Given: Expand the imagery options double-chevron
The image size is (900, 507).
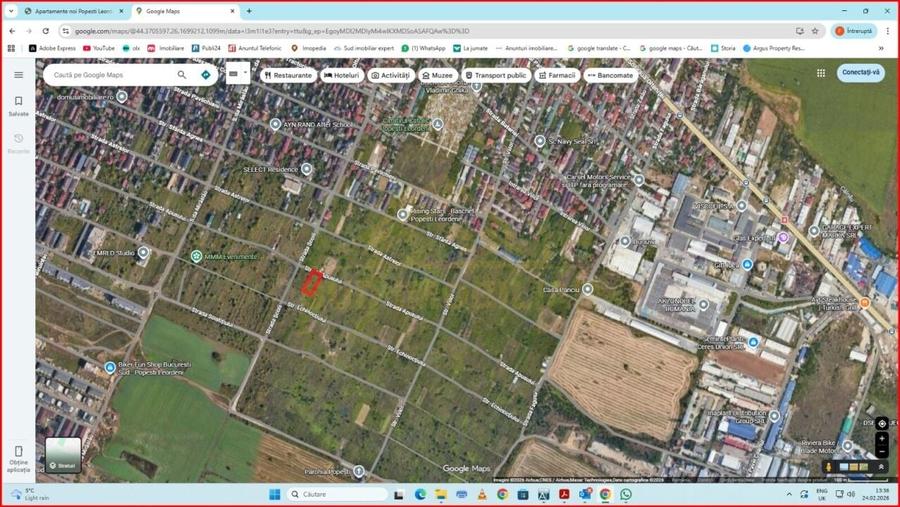Looking at the screenshot, I should coord(881,467).
